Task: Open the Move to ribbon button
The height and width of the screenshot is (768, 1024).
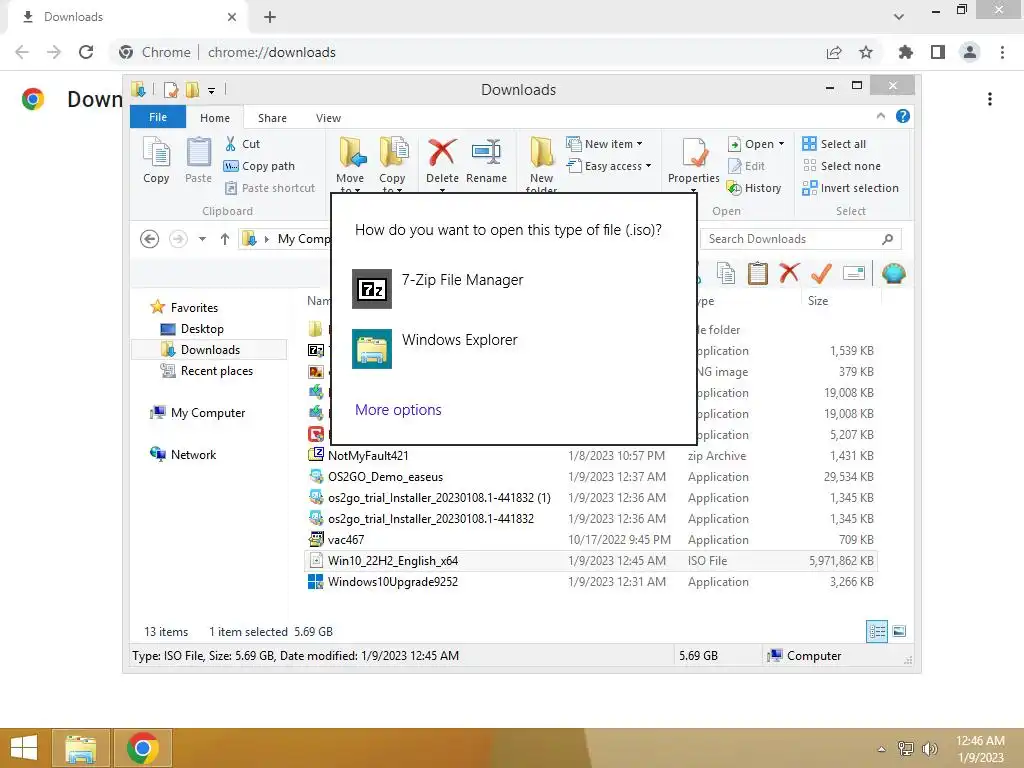Action: (350, 164)
